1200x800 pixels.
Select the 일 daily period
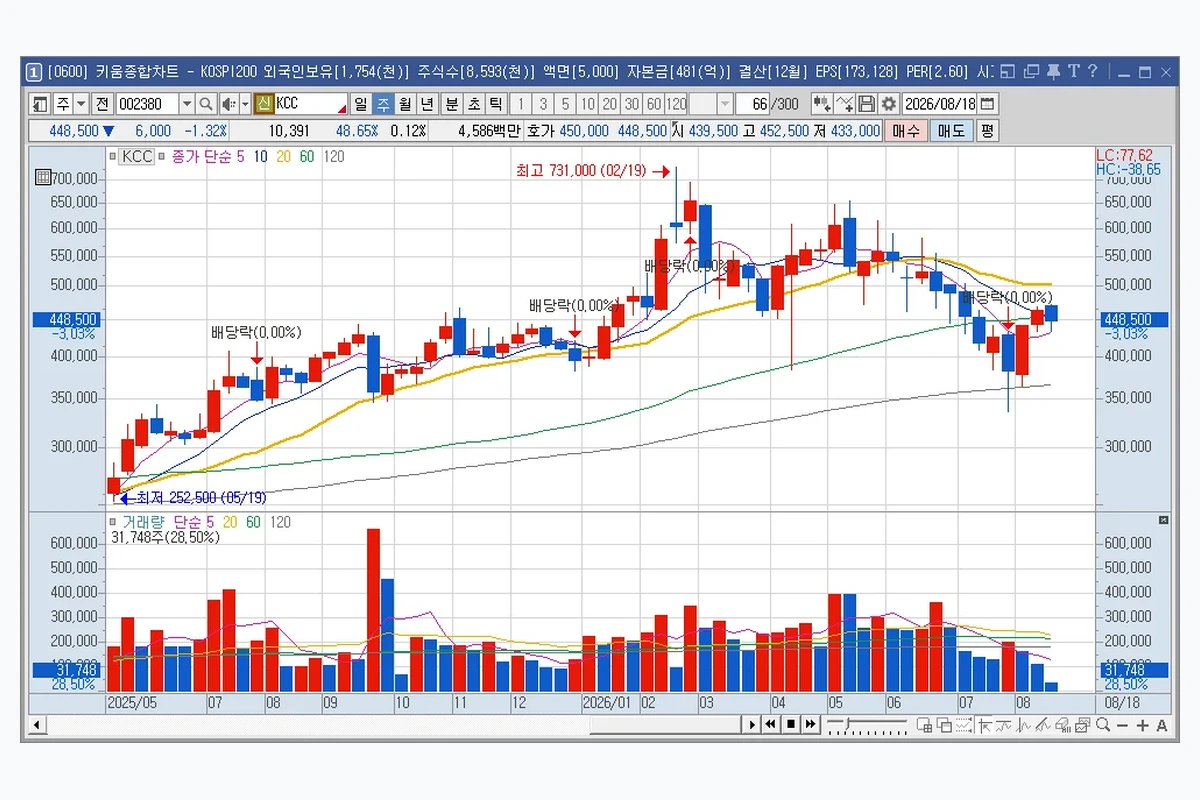(x=360, y=104)
